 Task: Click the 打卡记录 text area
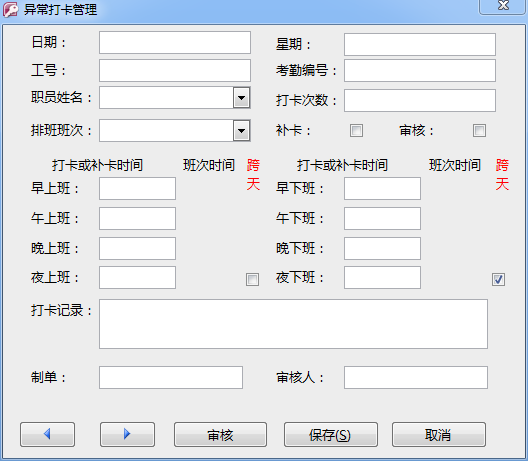(293, 324)
